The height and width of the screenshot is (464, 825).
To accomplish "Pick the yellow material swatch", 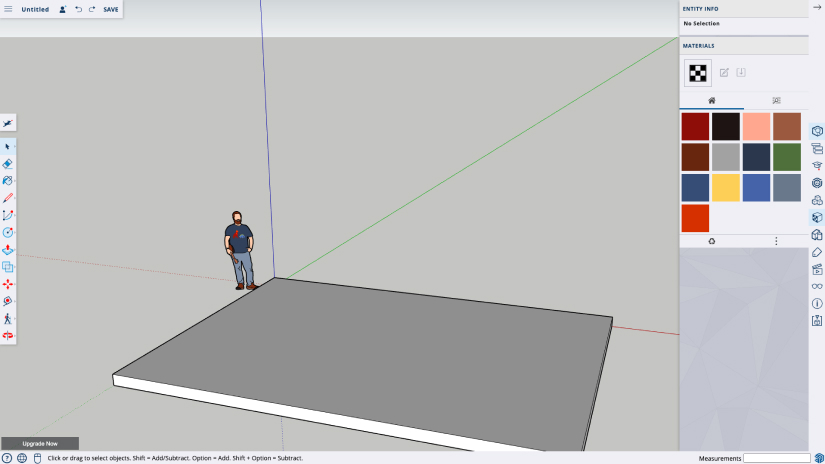I will (x=726, y=187).
